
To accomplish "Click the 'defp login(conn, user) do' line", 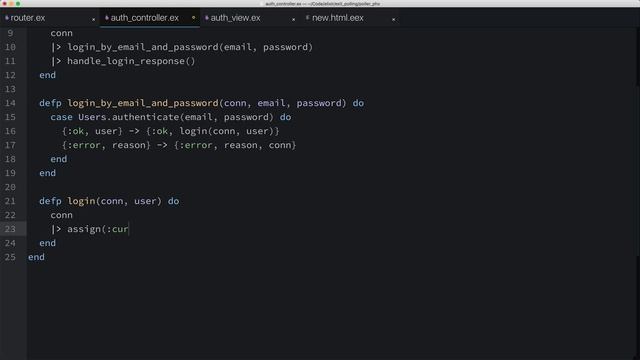I will click(109, 201).
